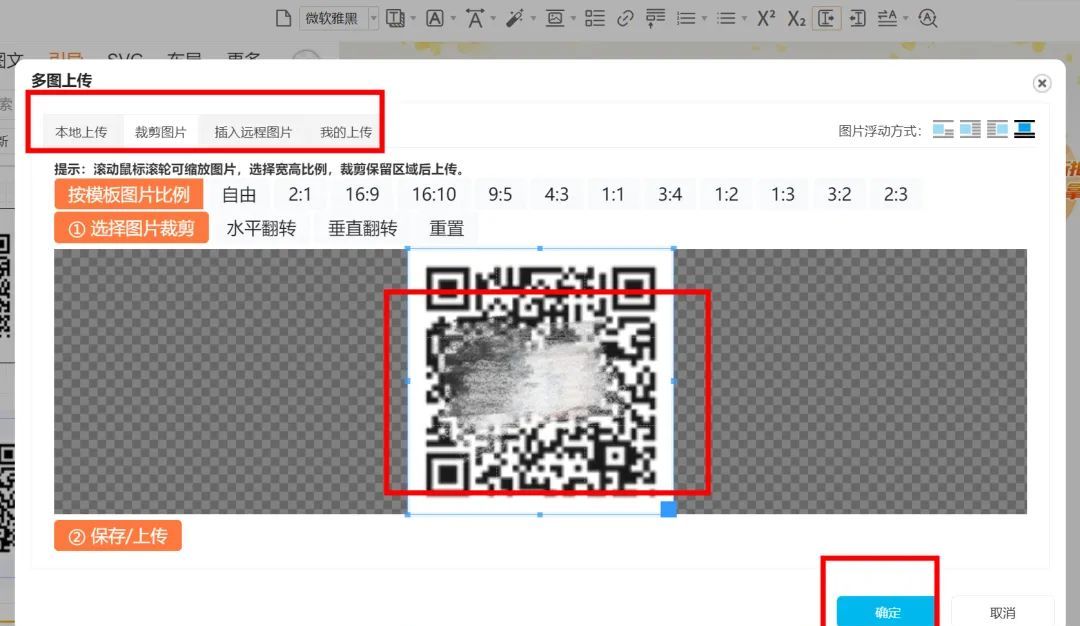Pick the 3:4 crop ratio
The height and width of the screenshot is (626, 1080).
click(669, 194)
